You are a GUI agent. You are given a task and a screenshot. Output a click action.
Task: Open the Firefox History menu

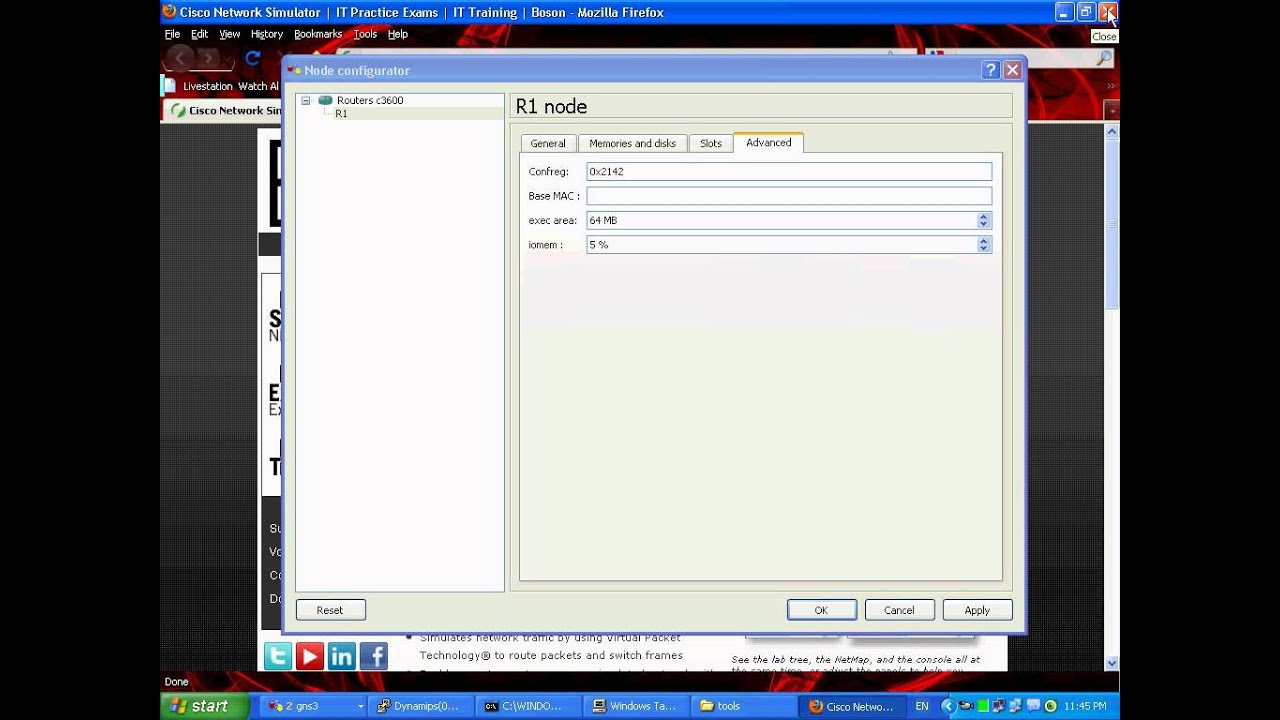click(267, 34)
